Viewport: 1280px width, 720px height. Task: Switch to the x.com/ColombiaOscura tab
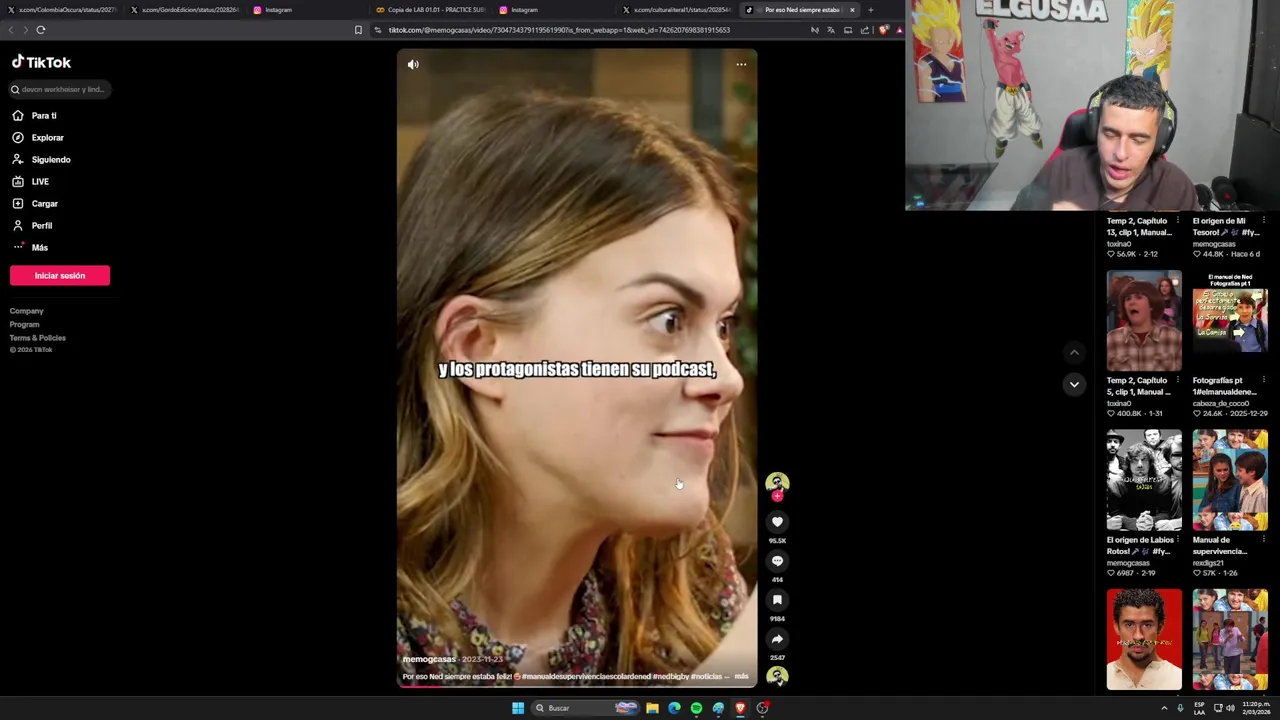(62, 10)
